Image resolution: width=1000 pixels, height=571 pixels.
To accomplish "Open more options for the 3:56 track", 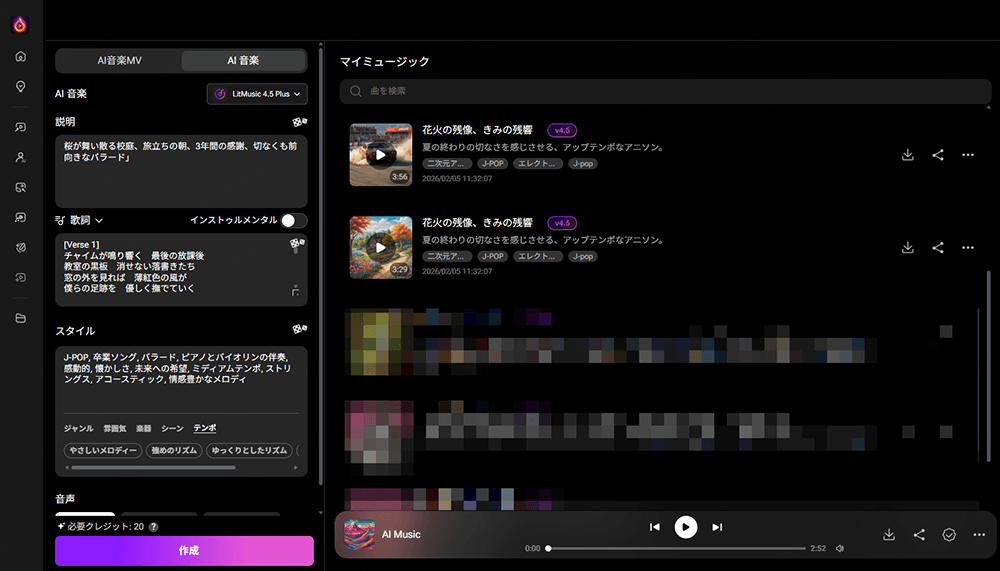I will [967, 155].
